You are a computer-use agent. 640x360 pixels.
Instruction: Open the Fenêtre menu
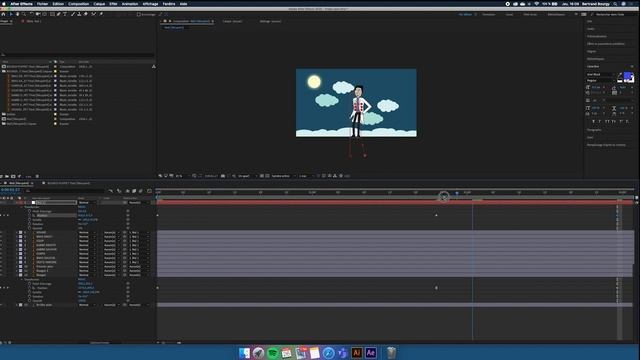169,4
